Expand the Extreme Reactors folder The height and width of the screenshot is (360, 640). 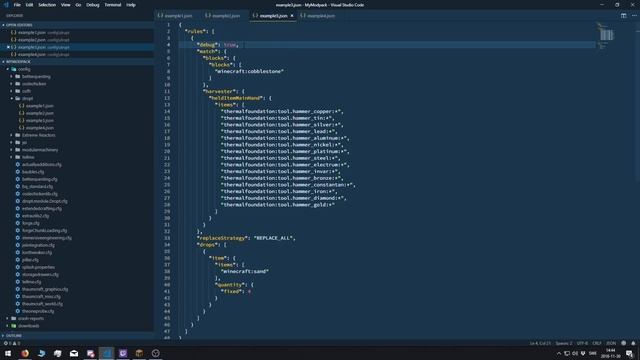(x=12, y=135)
